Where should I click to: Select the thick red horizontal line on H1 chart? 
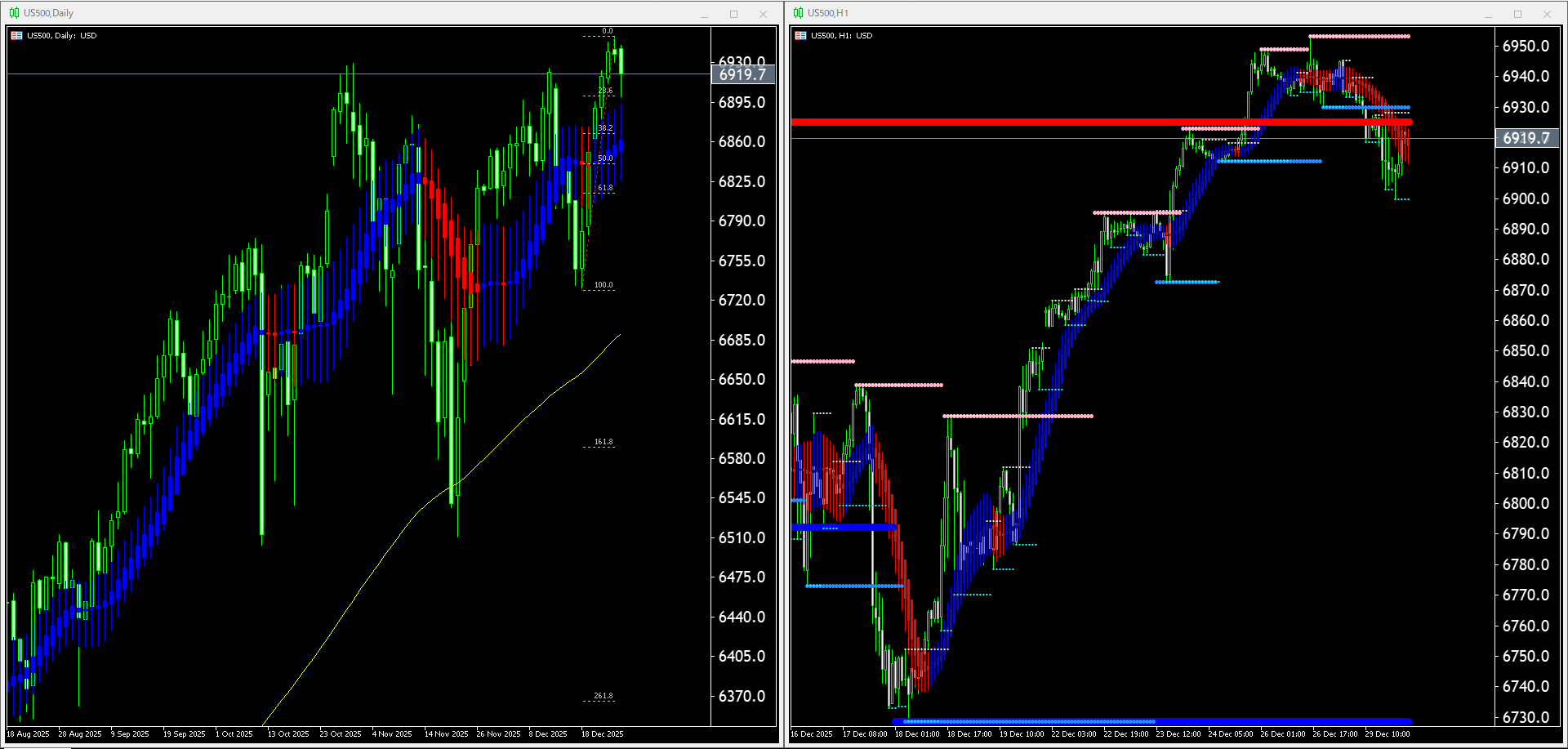click(x=1101, y=123)
